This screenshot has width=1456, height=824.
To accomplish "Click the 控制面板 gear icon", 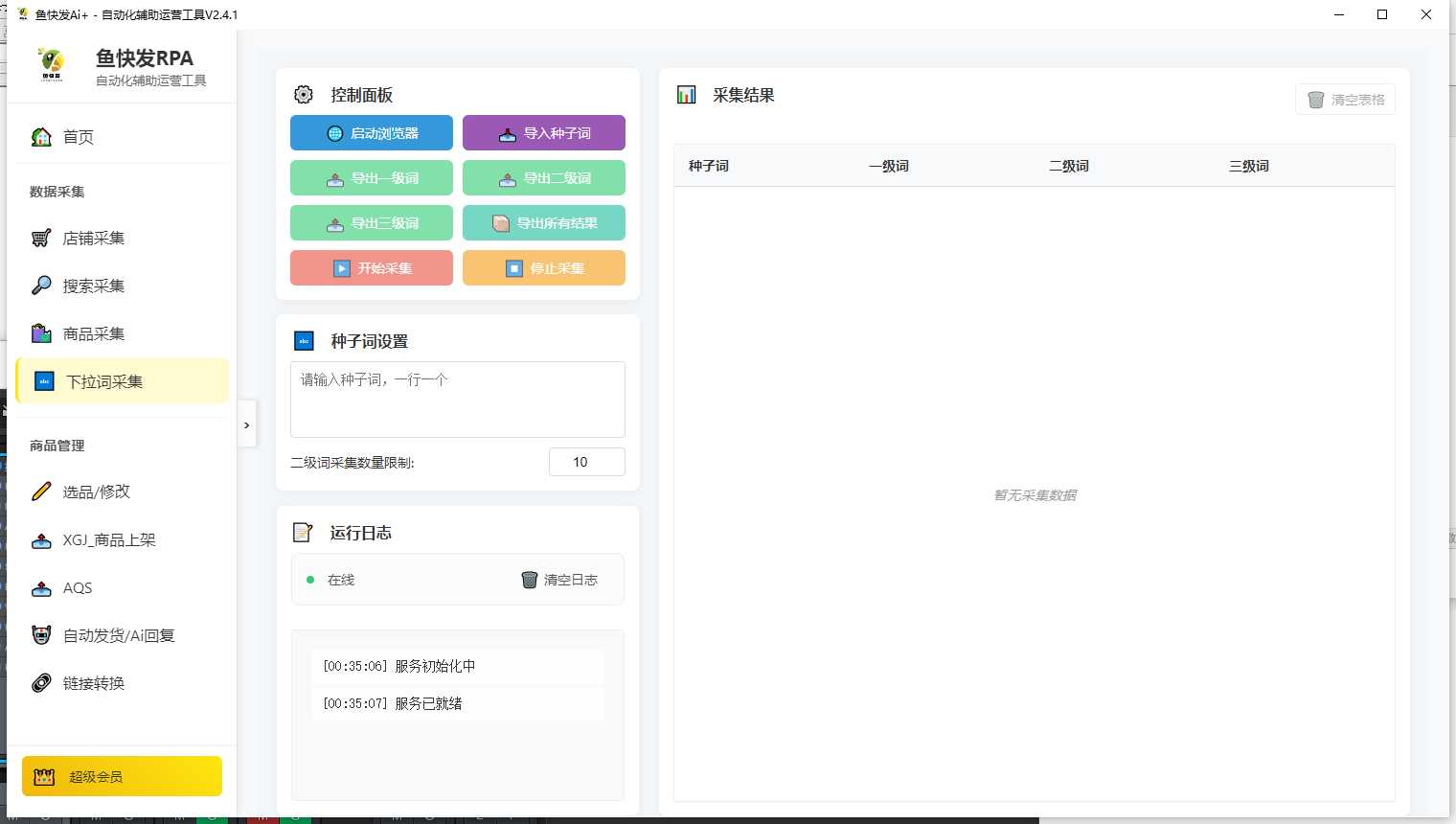I will click(304, 94).
